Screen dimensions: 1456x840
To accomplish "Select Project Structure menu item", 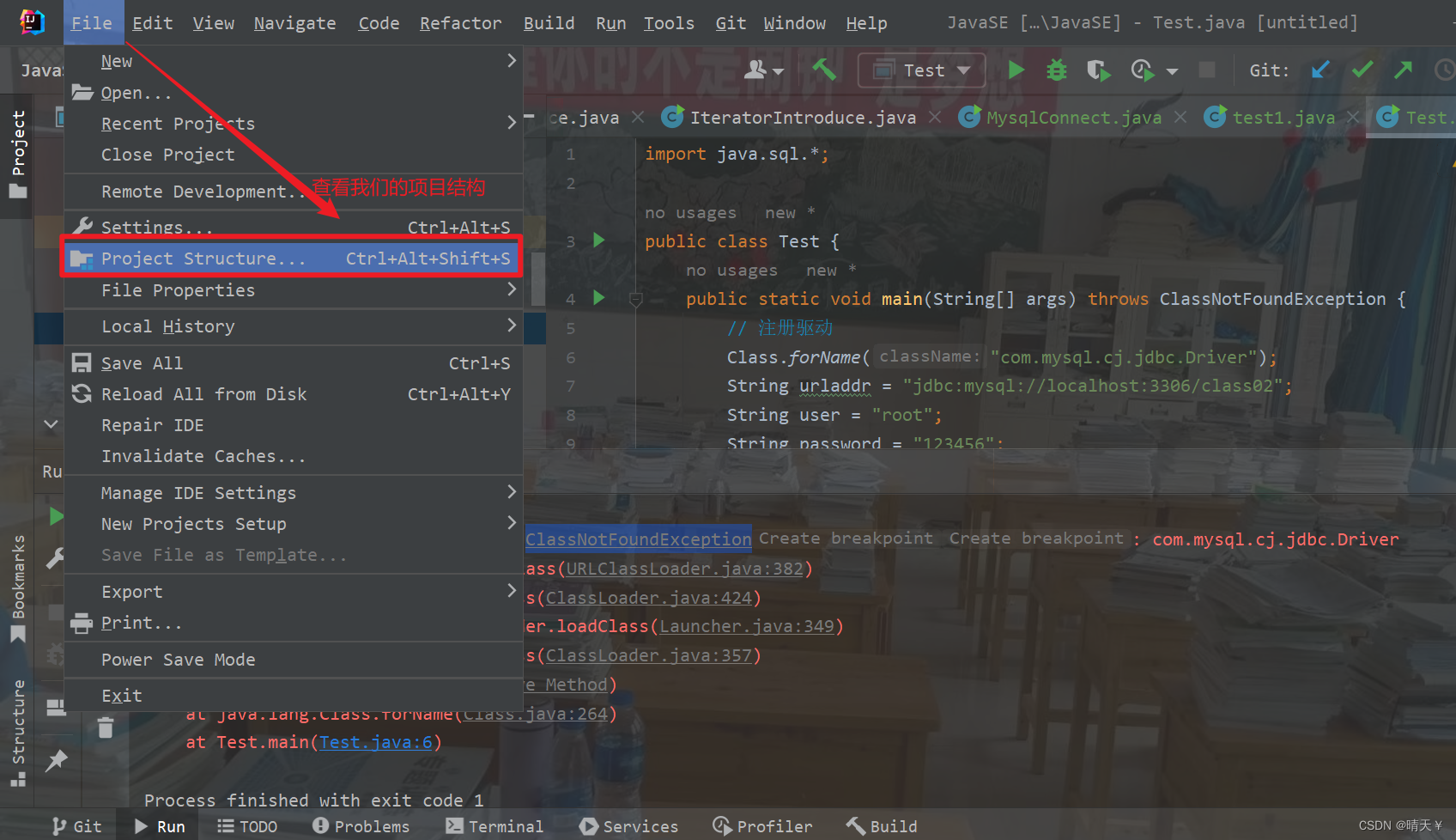I will tap(292, 258).
